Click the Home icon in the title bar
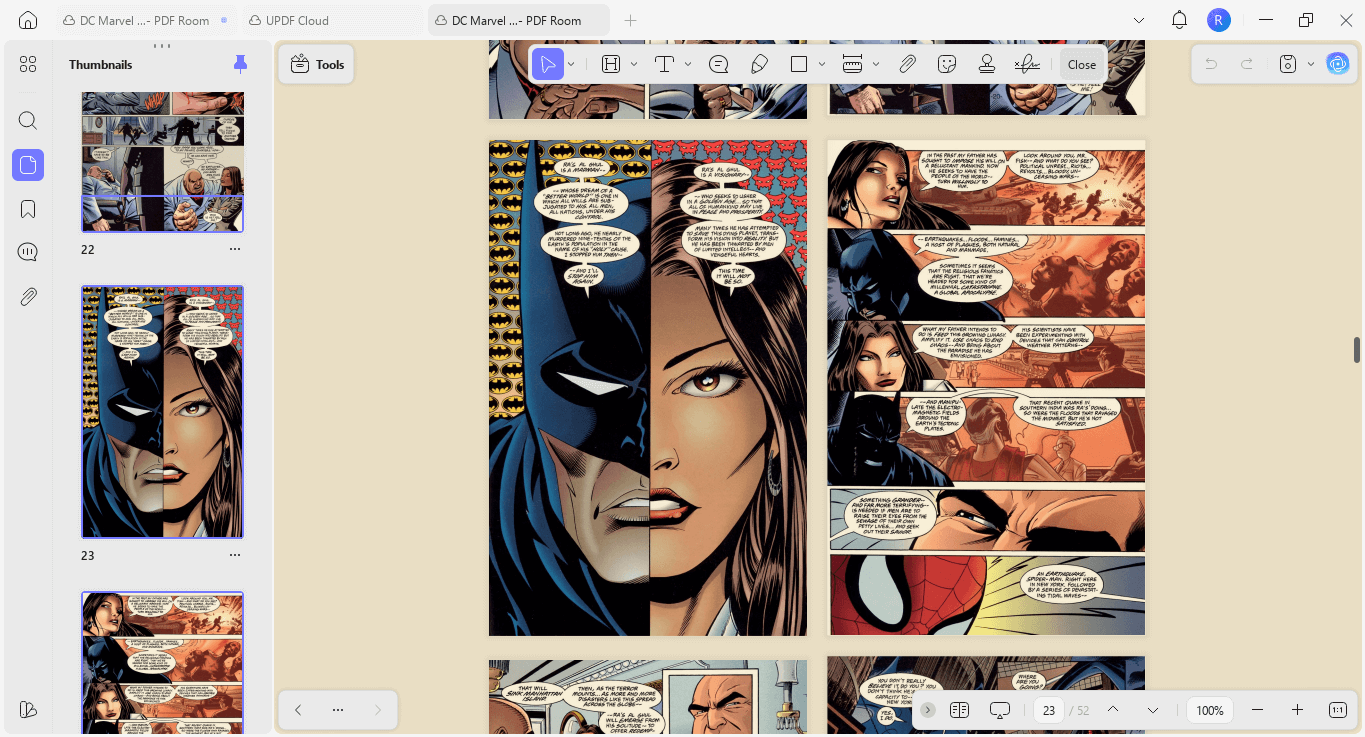Image resolution: width=1365 pixels, height=737 pixels. (28, 20)
